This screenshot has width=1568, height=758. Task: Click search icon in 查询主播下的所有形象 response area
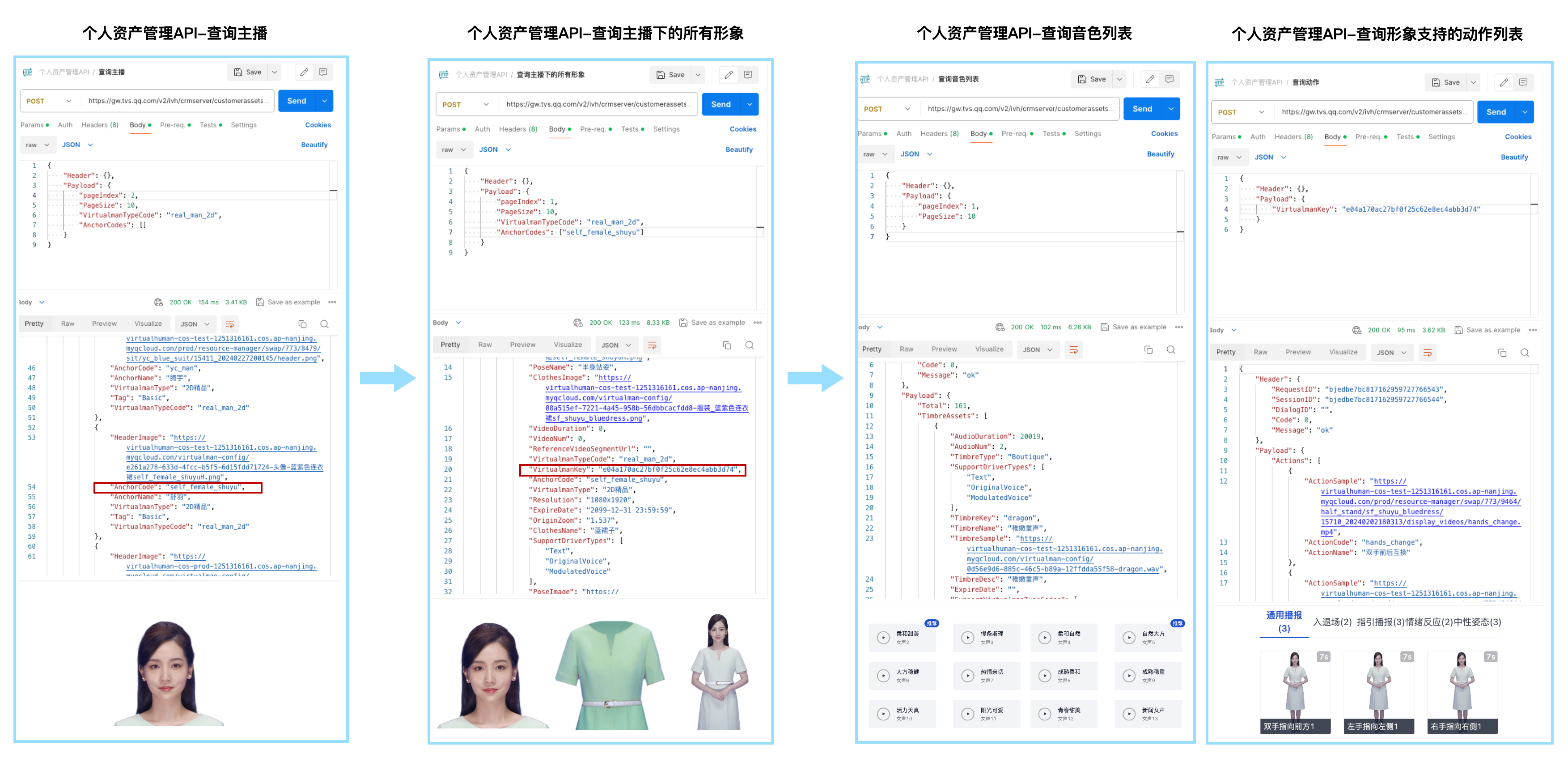[749, 345]
